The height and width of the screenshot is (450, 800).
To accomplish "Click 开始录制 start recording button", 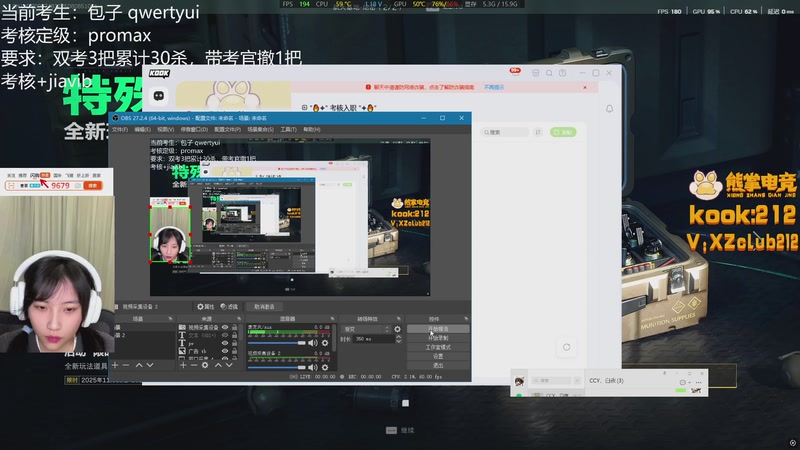I will [438, 338].
